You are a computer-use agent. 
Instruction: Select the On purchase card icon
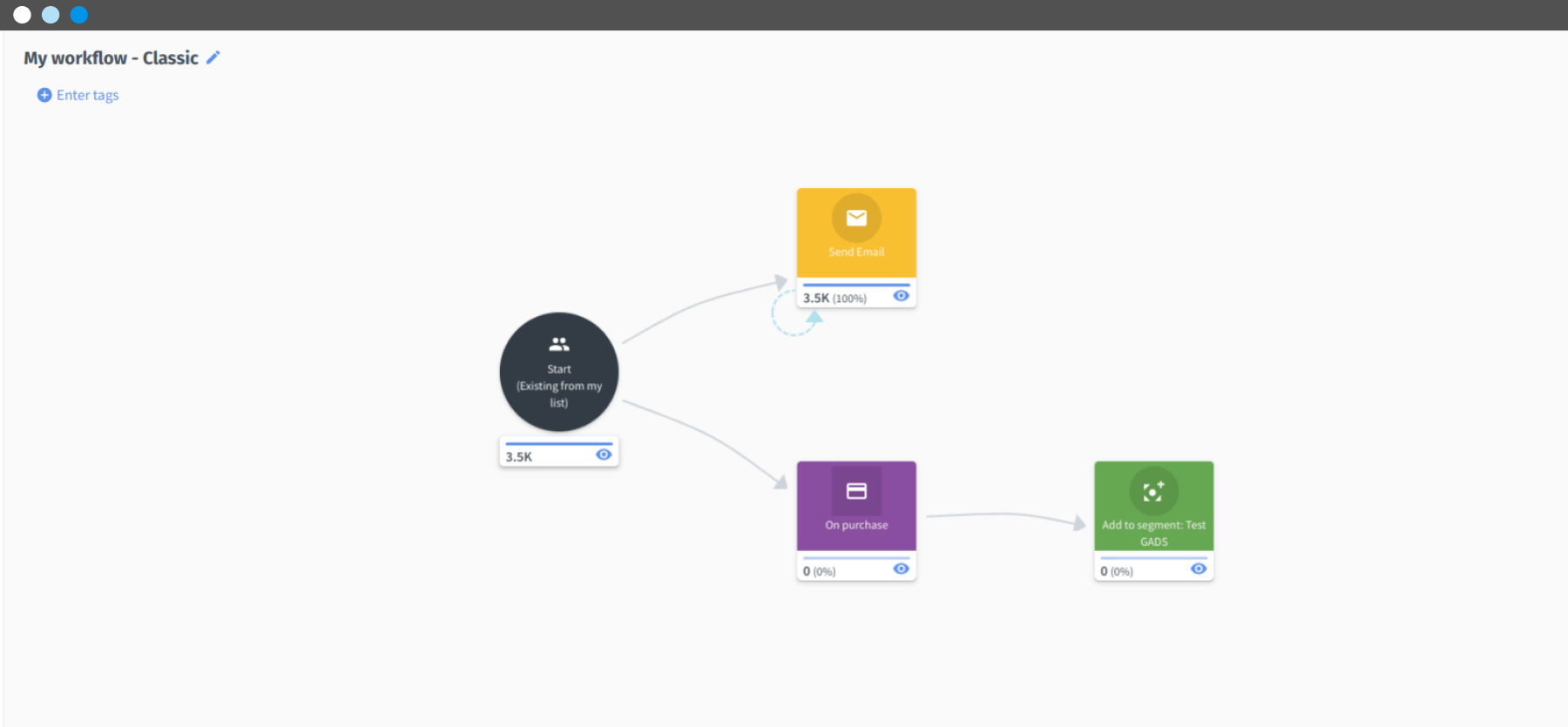coord(856,491)
